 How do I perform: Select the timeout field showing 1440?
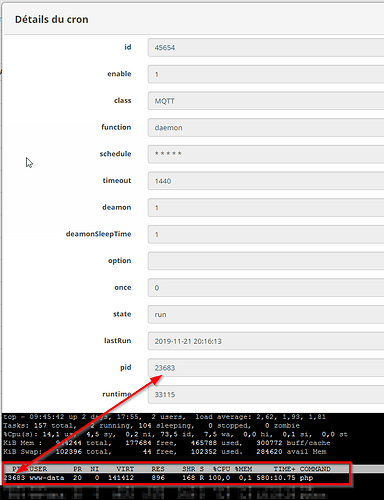click(266, 181)
